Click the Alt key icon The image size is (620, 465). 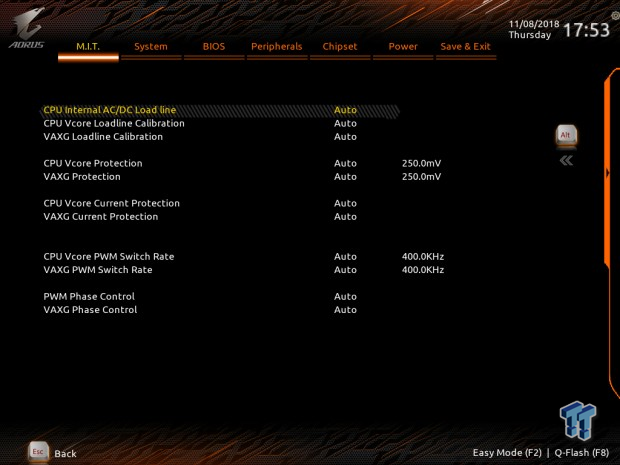[566, 136]
